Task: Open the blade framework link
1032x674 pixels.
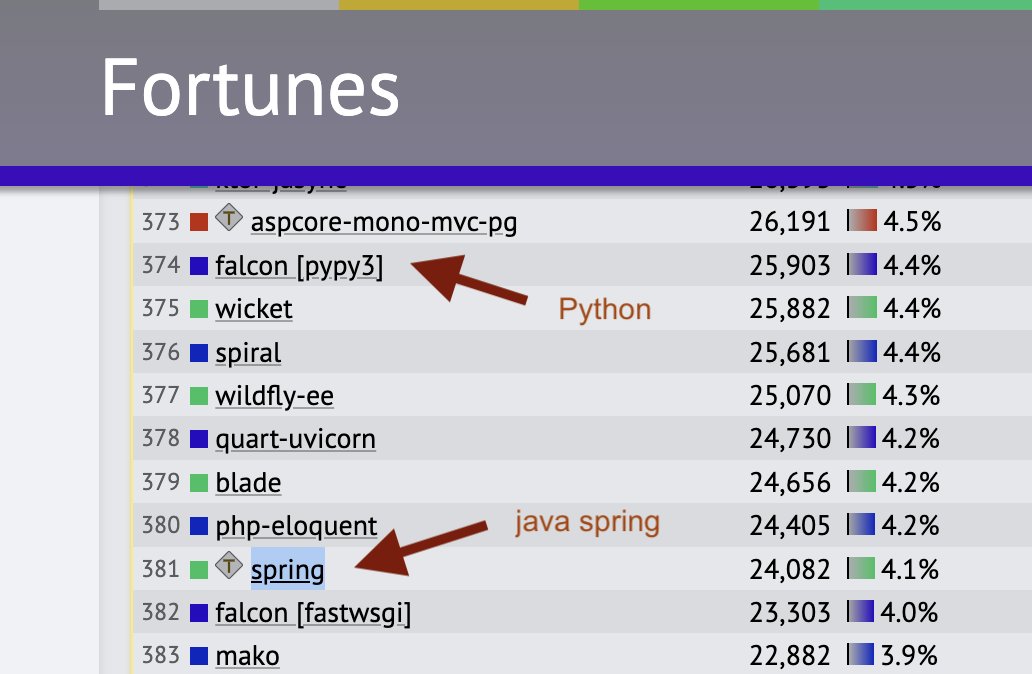Action: tap(247, 482)
